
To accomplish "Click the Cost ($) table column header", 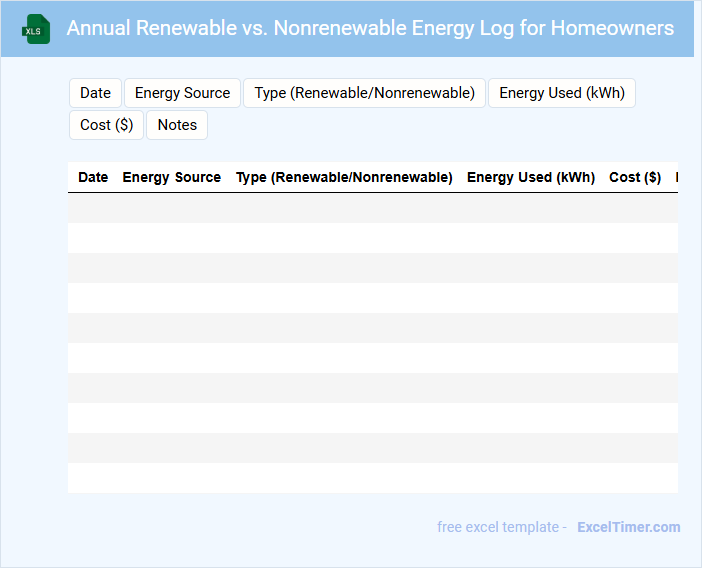I will point(634,177).
